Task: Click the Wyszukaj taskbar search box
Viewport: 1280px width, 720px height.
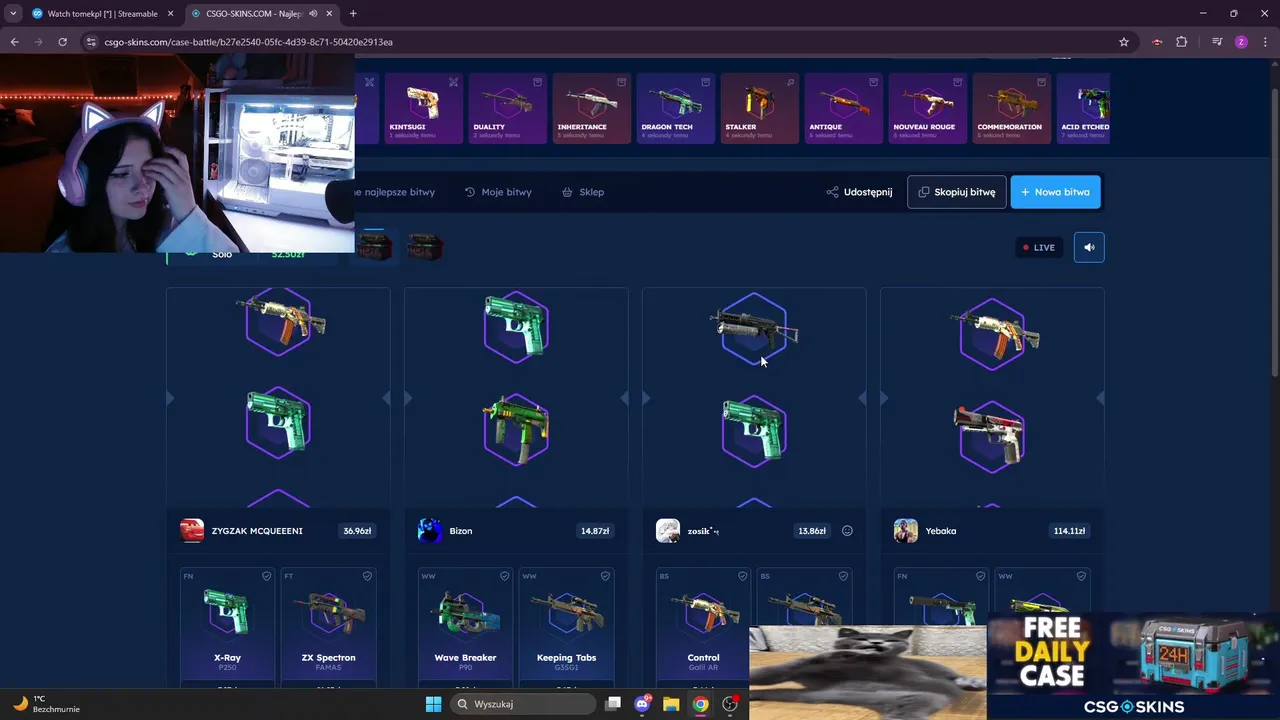Action: click(x=522, y=704)
